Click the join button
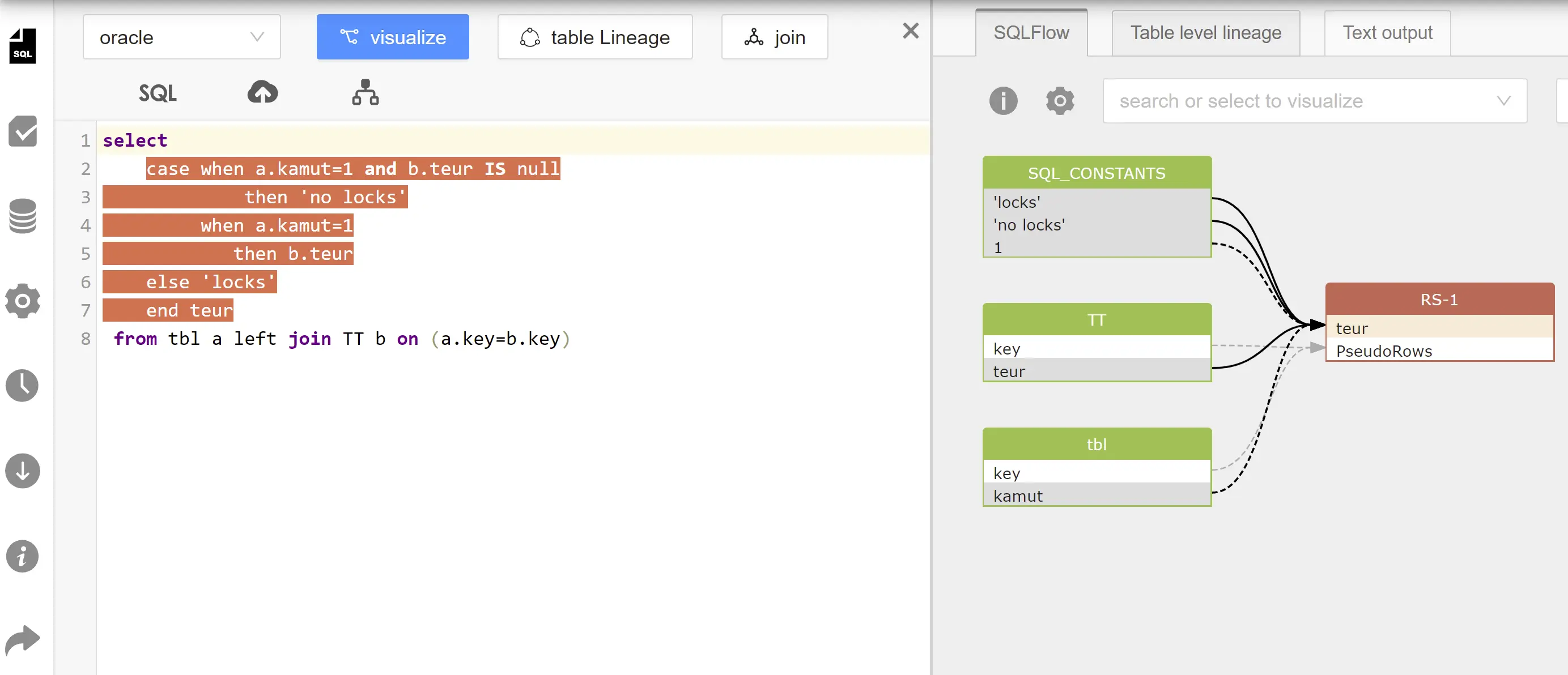 (774, 37)
